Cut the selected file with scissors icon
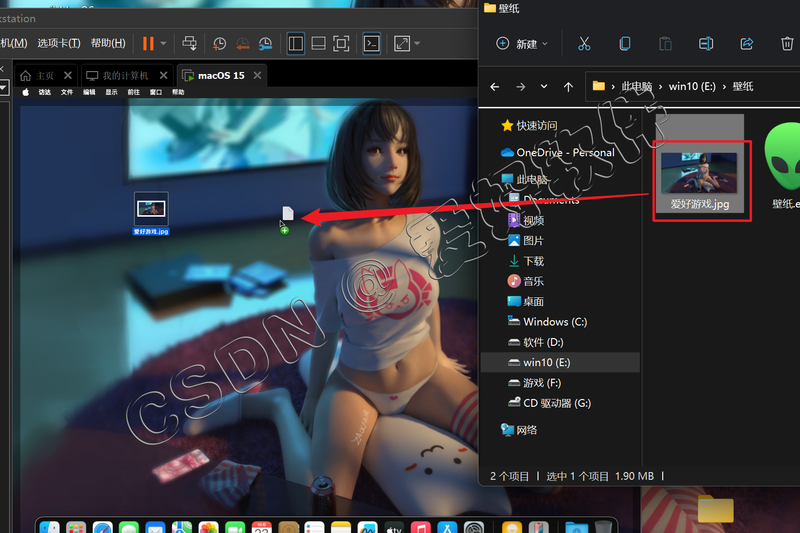 point(584,44)
